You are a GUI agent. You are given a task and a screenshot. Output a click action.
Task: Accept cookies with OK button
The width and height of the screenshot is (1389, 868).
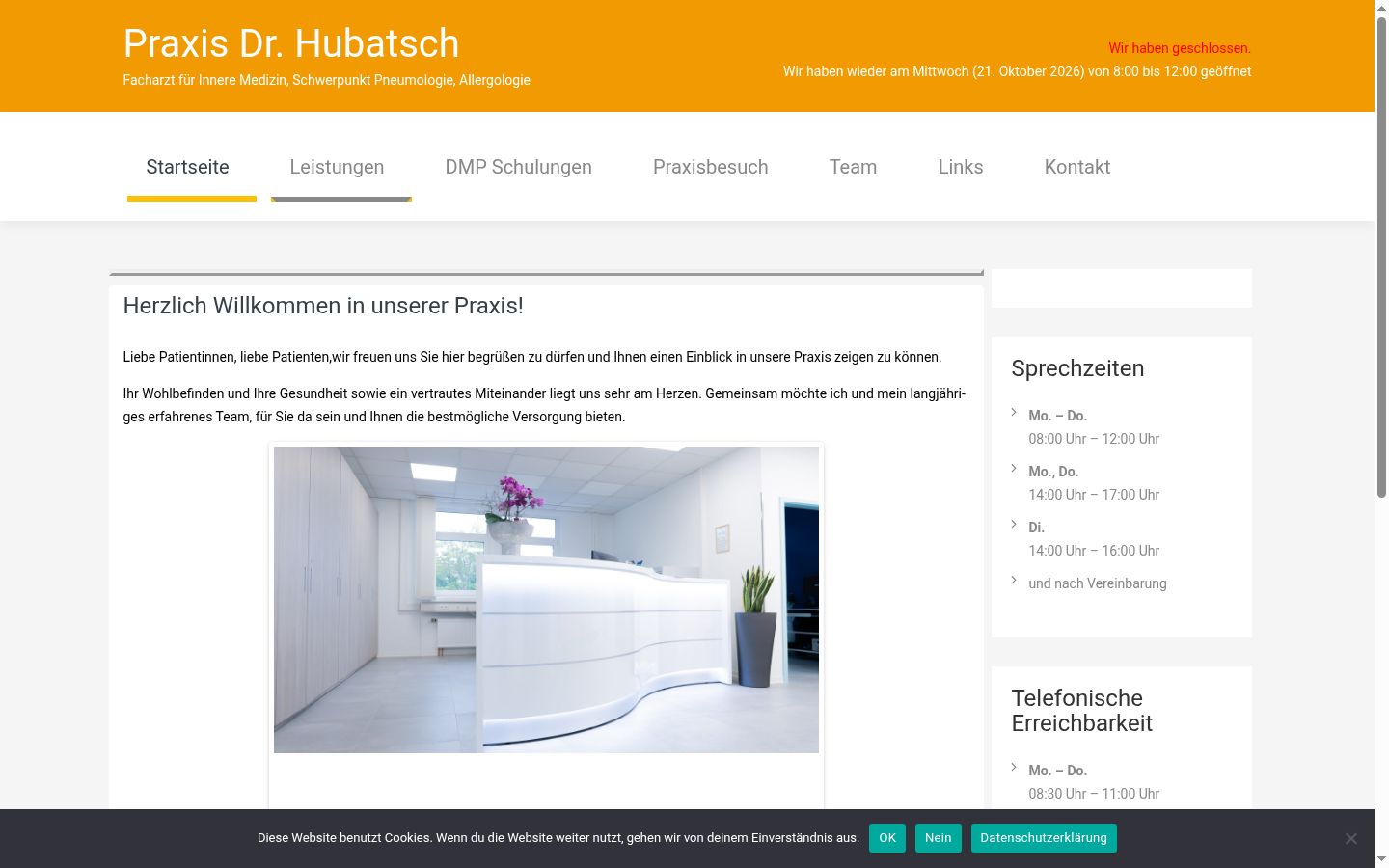pyautogui.click(x=887, y=838)
